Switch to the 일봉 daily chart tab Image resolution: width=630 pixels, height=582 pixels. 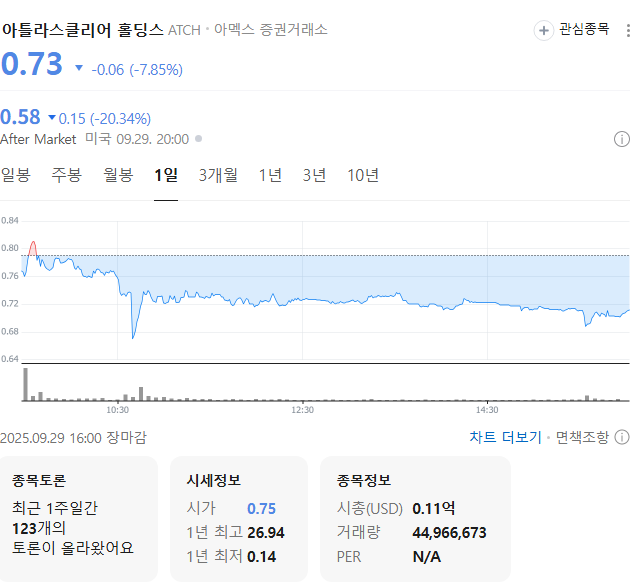tap(16, 175)
